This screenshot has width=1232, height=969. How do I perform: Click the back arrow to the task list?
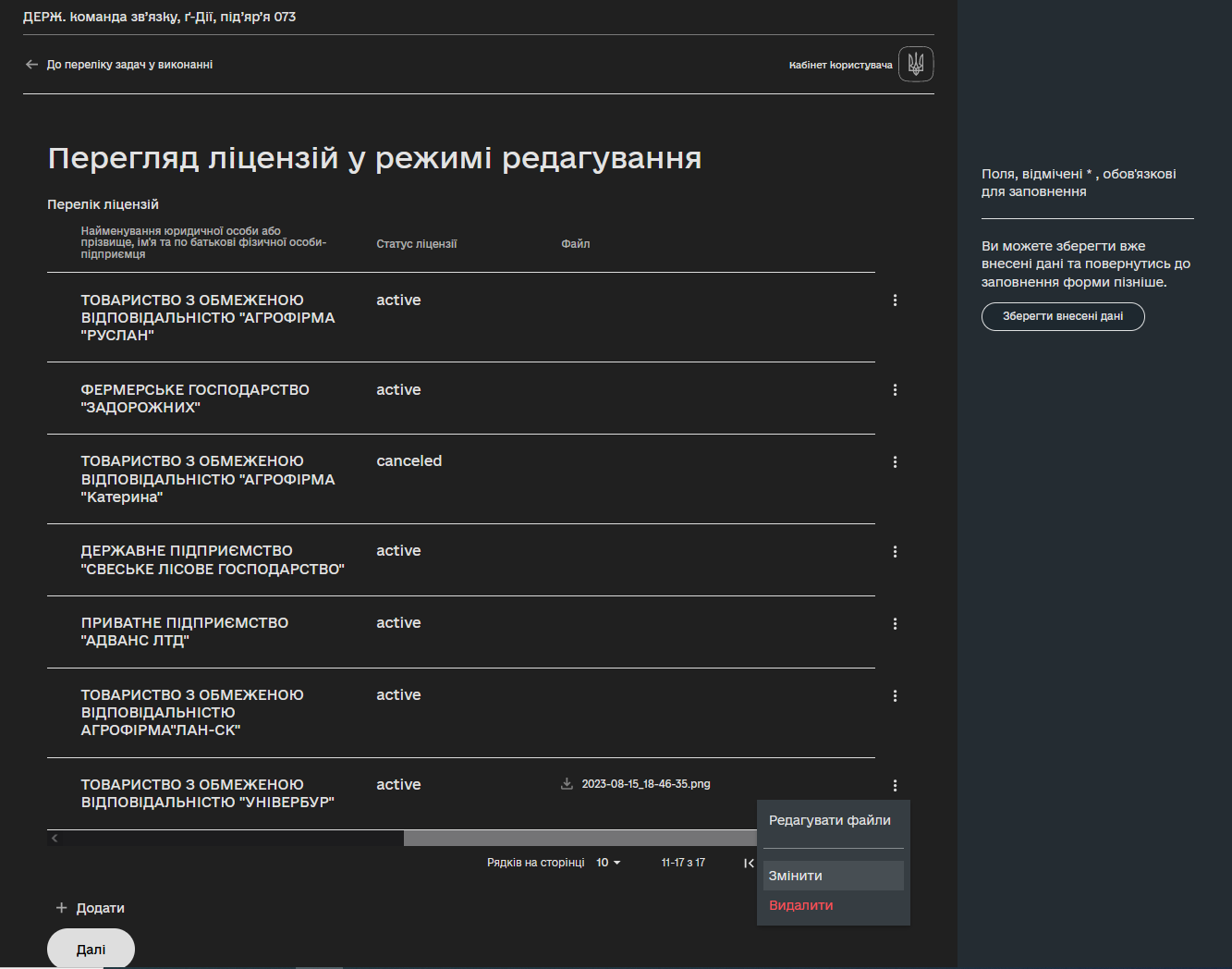pyautogui.click(x=32, y=65)
